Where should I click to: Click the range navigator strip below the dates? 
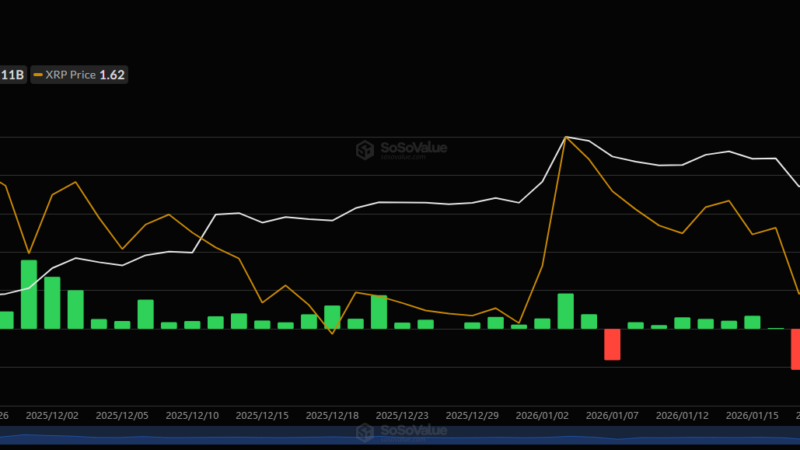[x=400, y=435]
